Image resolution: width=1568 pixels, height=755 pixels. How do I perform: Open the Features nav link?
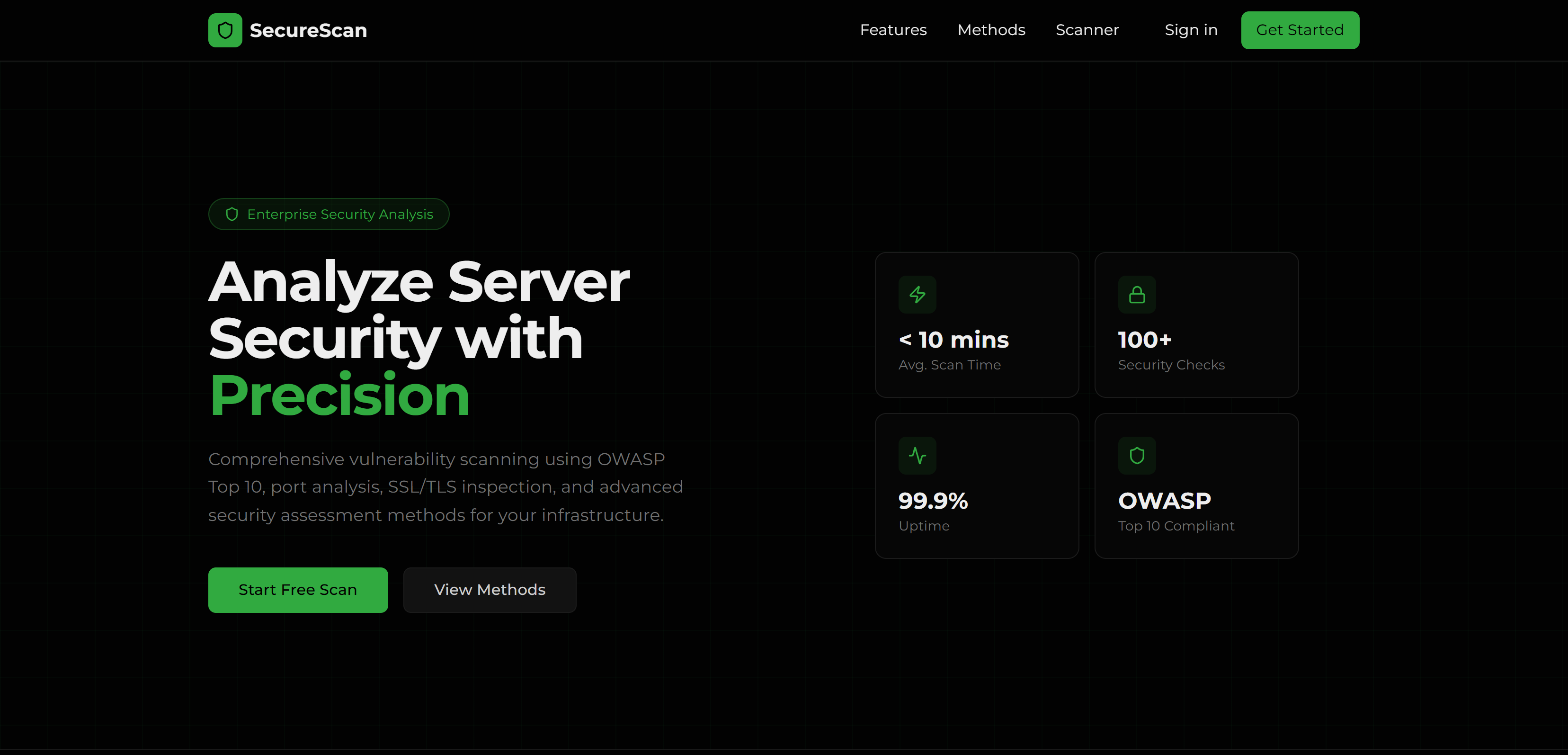[893, 30]
